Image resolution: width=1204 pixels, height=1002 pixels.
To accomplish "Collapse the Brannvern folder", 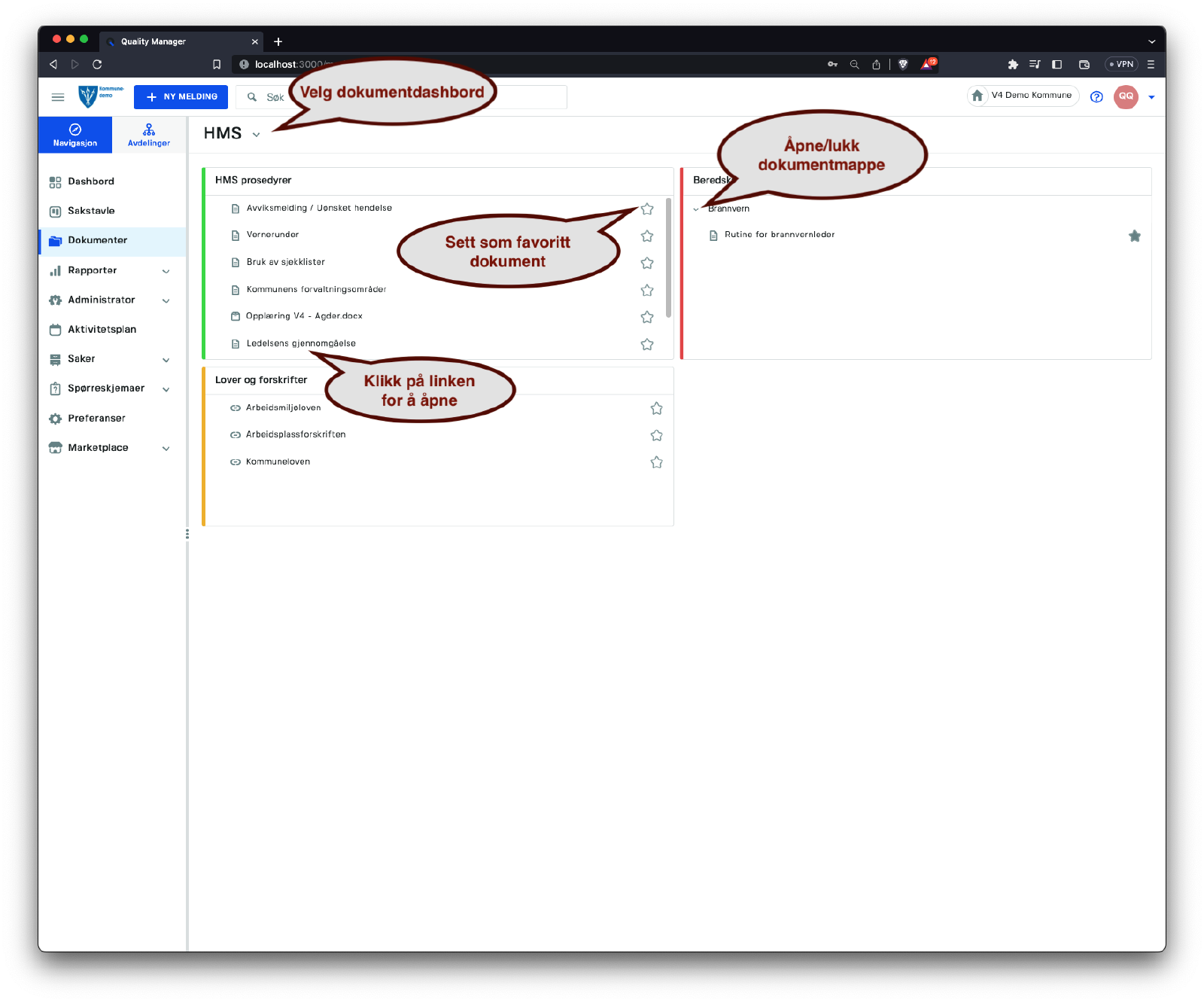I will click(696, 209).
